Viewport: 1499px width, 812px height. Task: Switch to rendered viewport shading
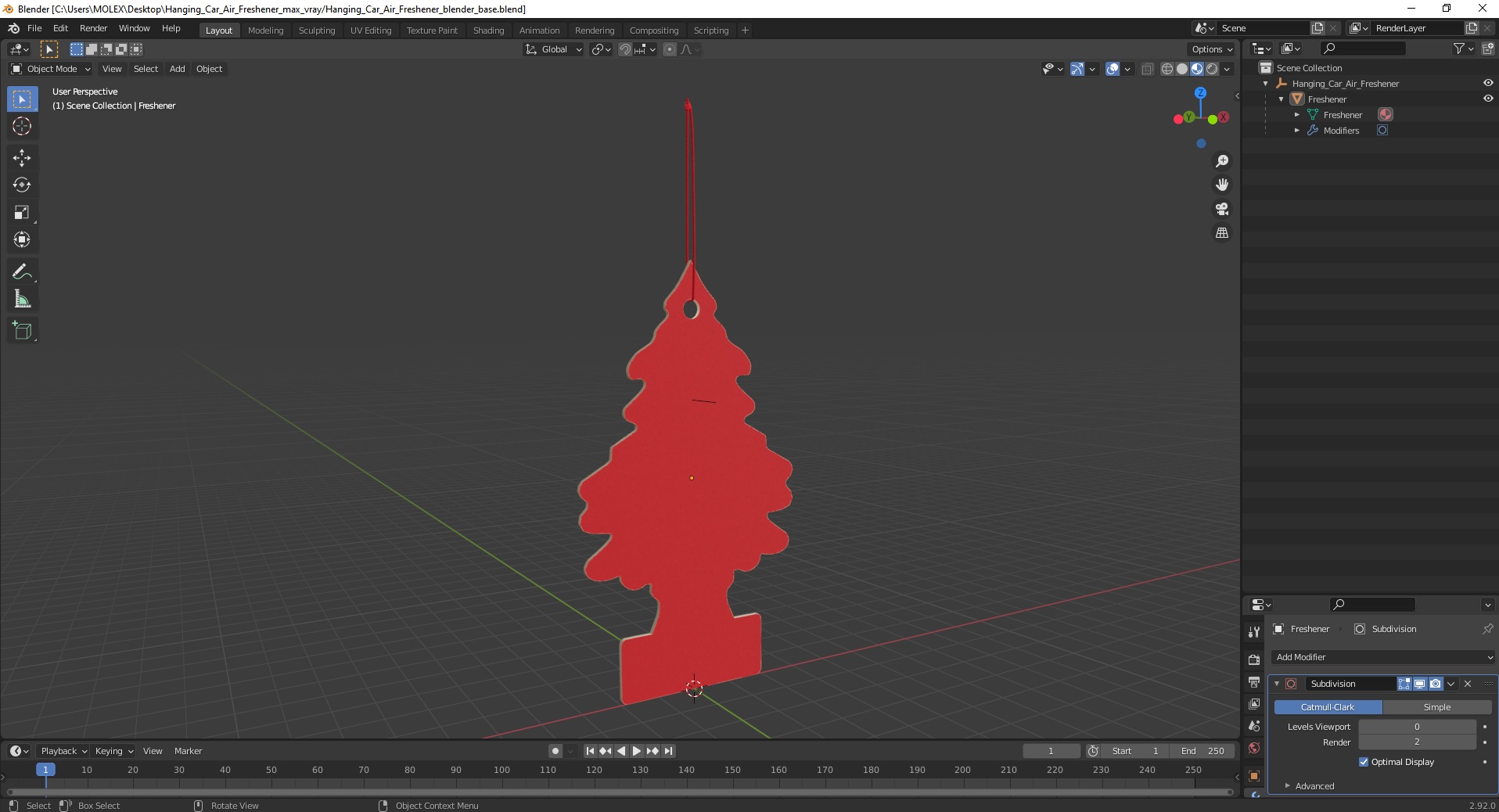pyautogui.click(x=1212, y=69)
